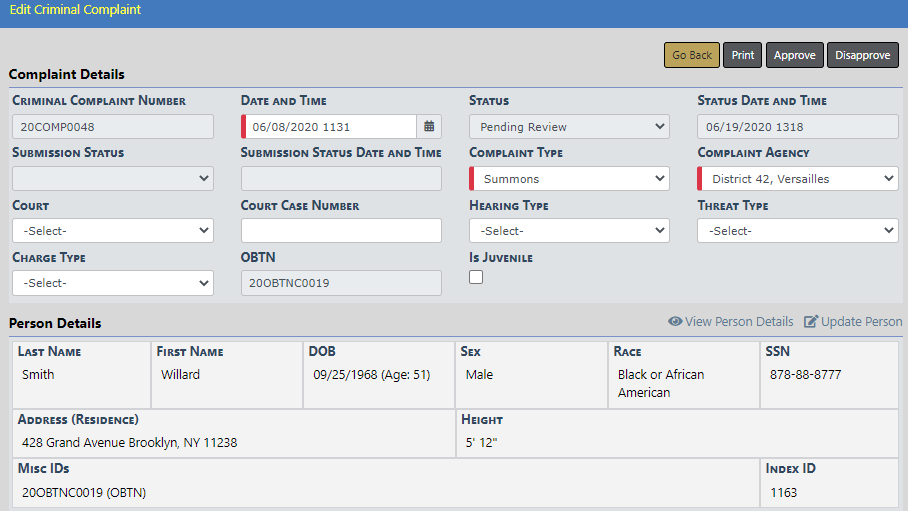Expand the Submission Status dropdown
The height and width of the screenshot is (511, 908).
tap(113, 179)
